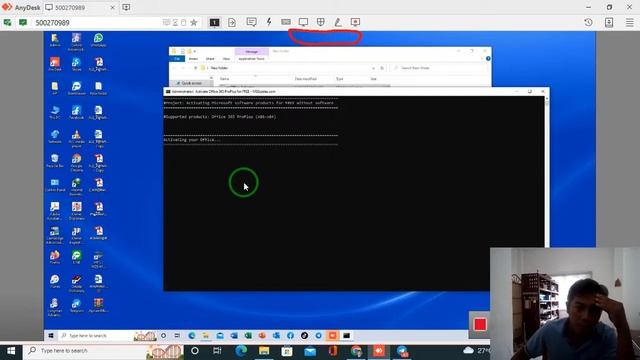Open Recycle Bin on remote desktop
The width and height of the screenshot is (640, 360).
55,160
